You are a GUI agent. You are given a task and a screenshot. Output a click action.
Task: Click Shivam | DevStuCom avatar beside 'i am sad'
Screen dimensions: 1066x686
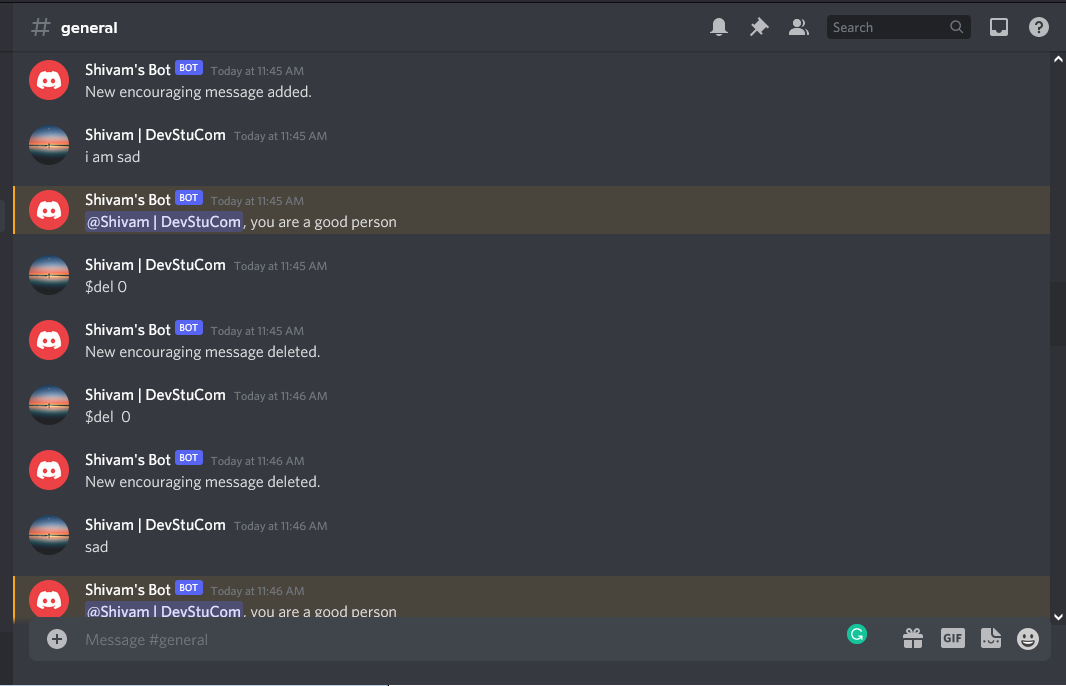(x=49, y=145)
